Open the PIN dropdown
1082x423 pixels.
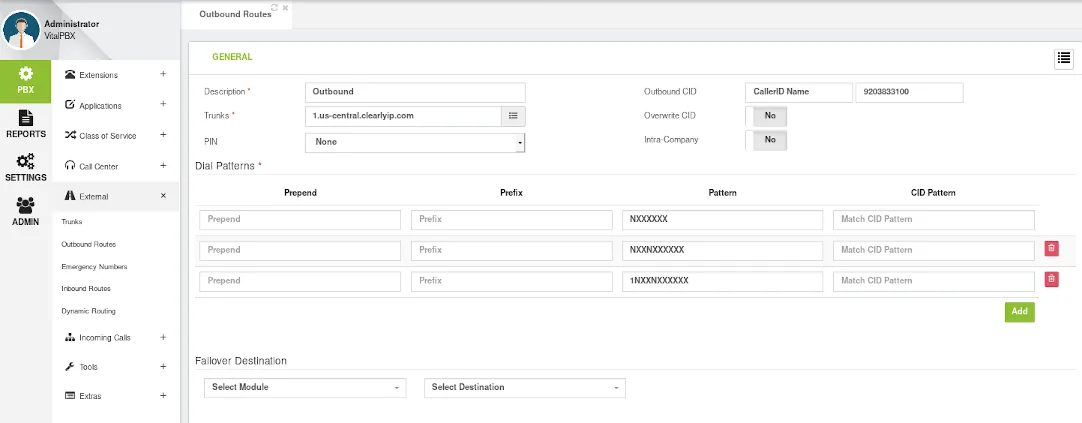click(415, 142)
